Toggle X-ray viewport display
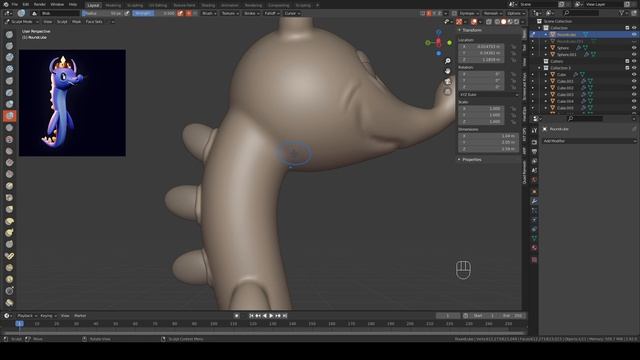 click(489, 22)
